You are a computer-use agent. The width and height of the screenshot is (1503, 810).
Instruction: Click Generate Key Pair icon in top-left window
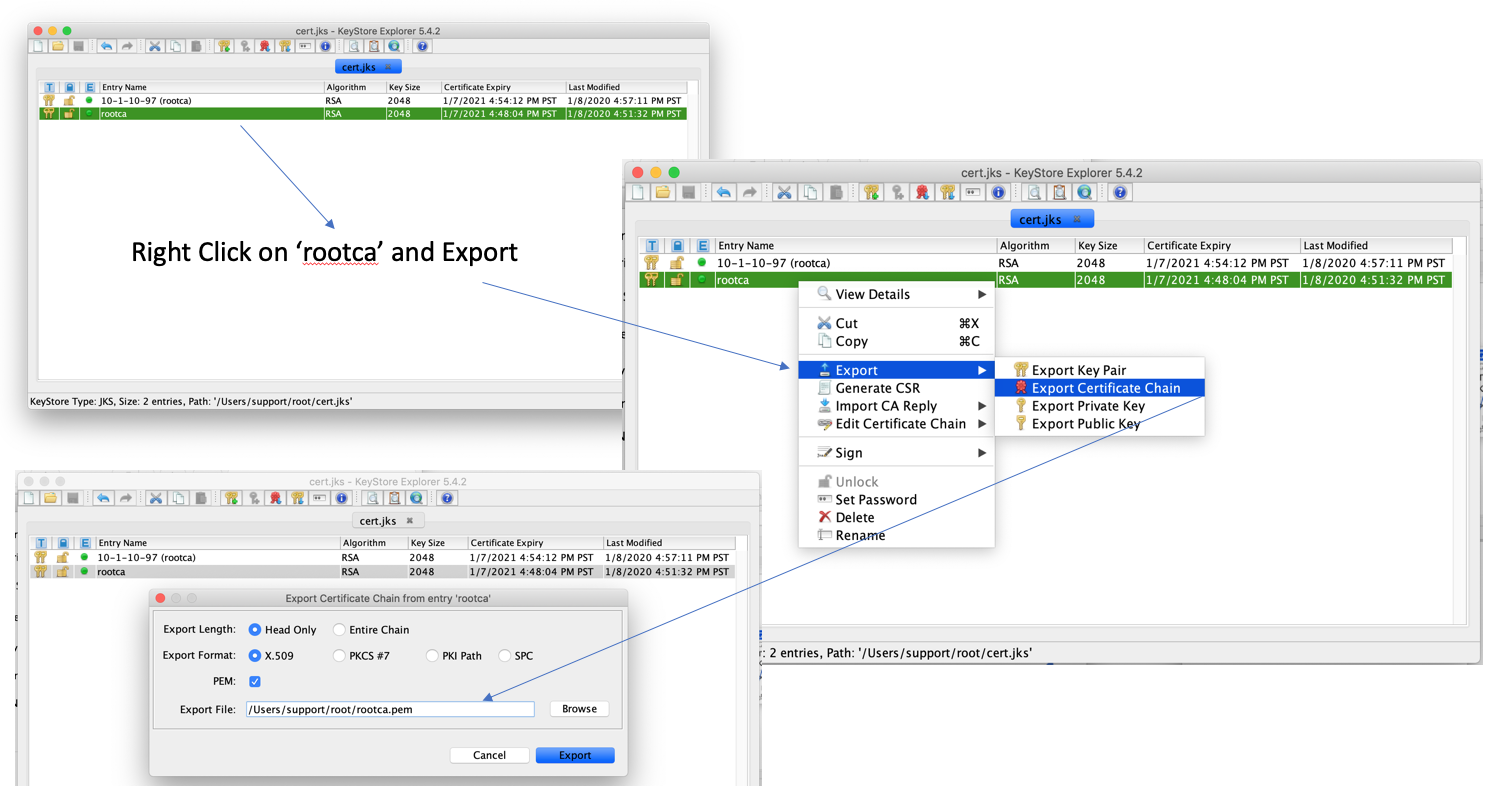(224, 46)
